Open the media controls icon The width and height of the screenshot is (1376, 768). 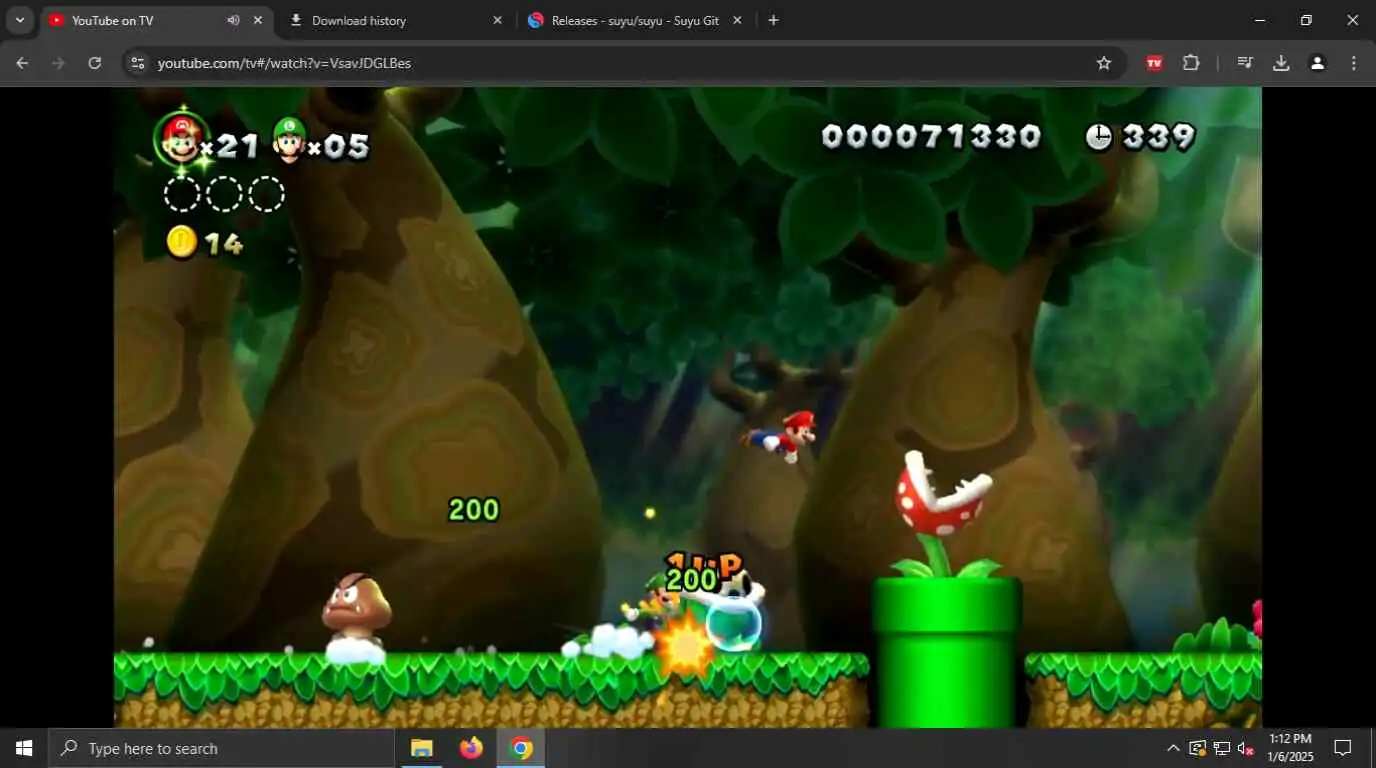1245,63
